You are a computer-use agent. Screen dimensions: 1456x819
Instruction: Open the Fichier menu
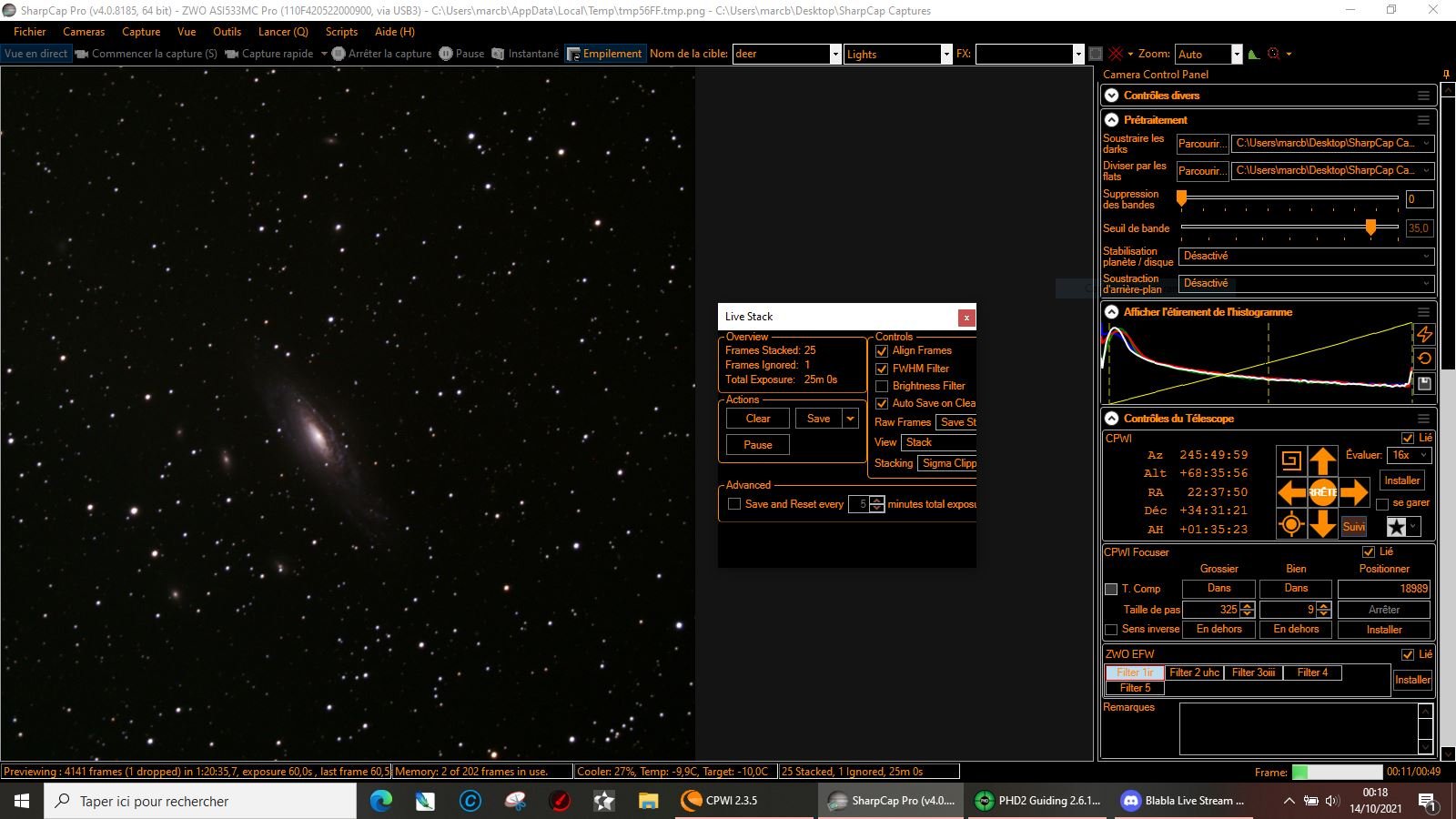(29, 31)
